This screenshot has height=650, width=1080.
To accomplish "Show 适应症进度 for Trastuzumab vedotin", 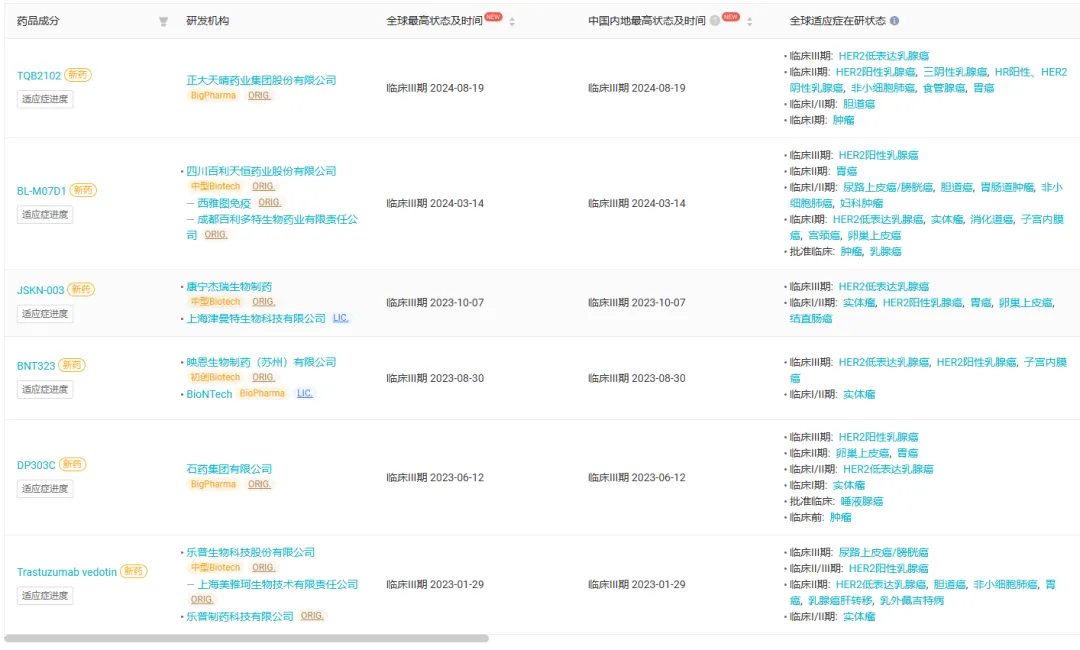I will pos(45,596).
